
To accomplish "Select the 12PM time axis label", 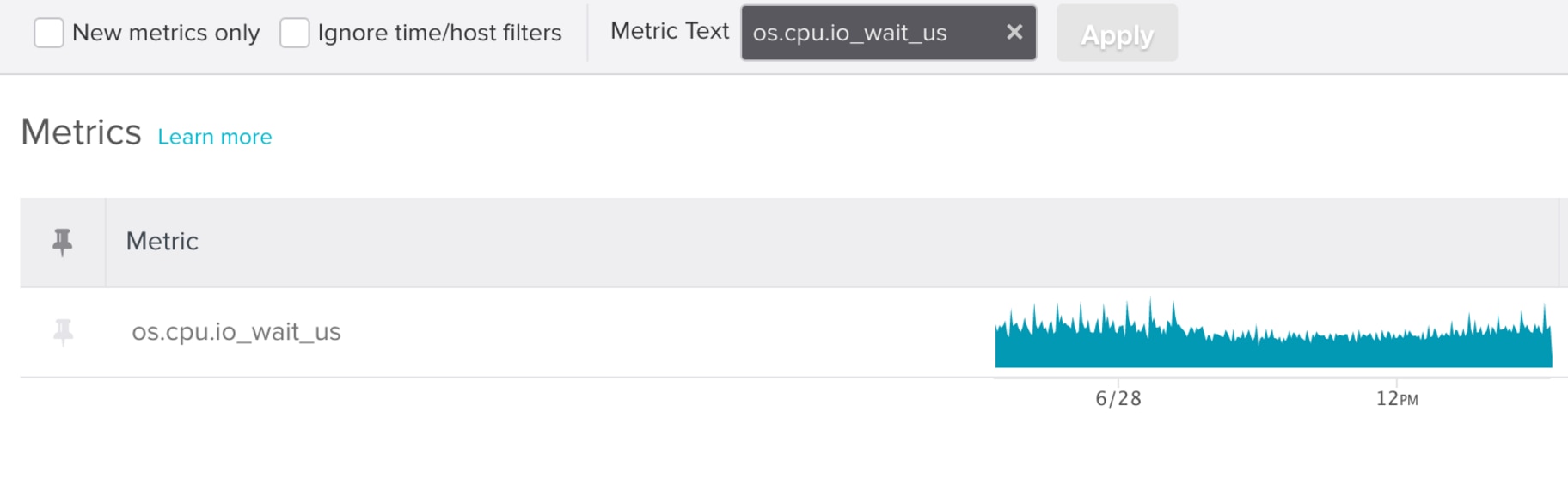I will click(1397, 399).
